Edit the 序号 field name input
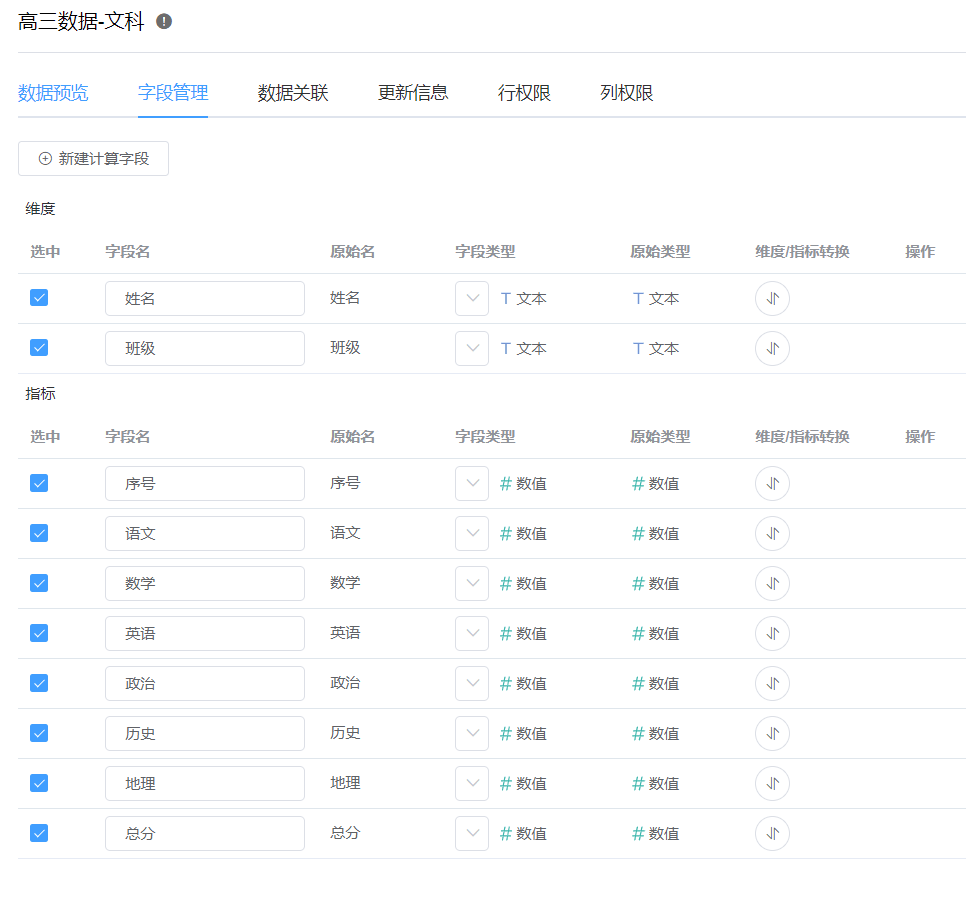 pyautogui.click(x=205, y=484)
